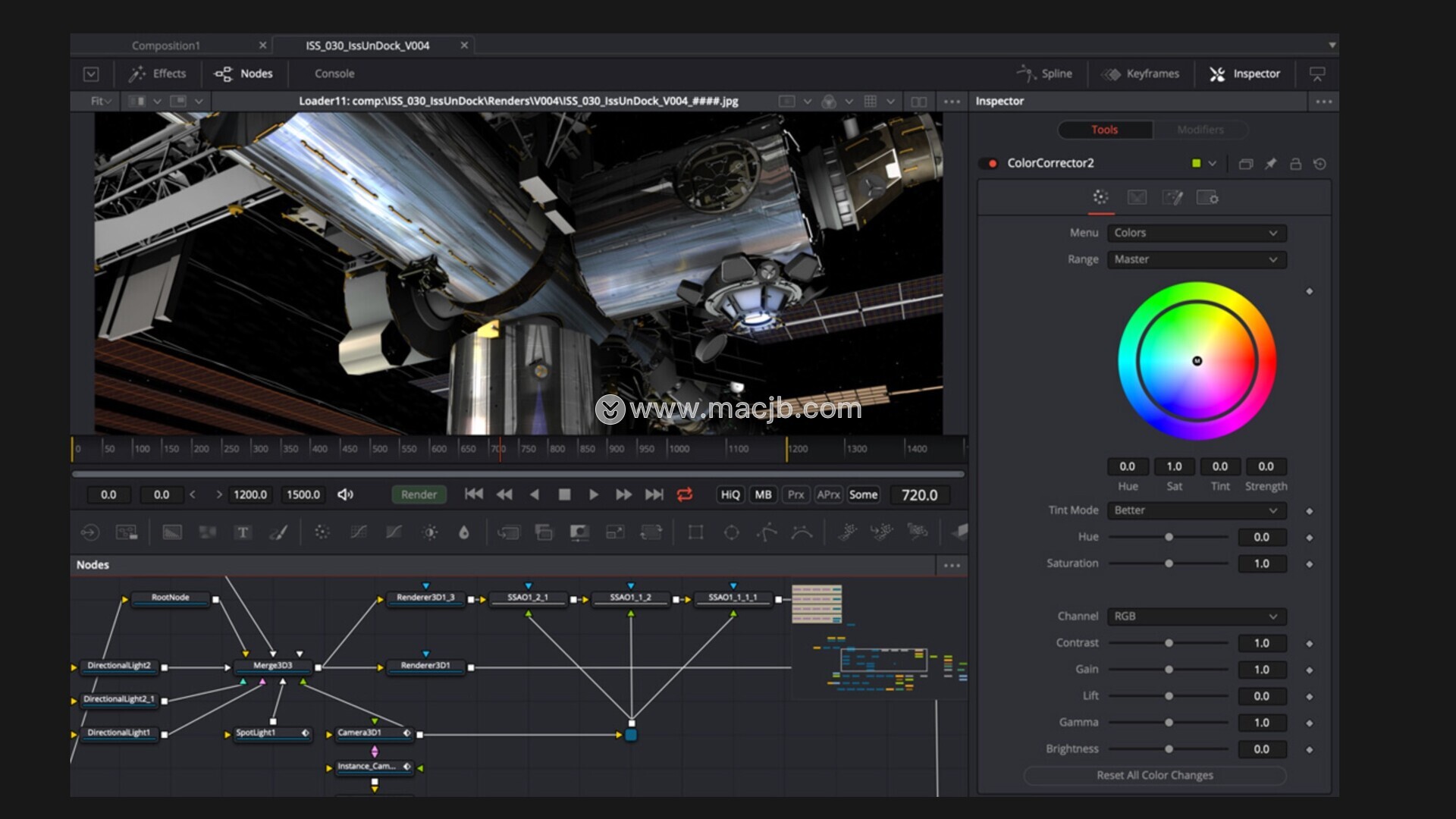The image size is (1456, 819).
Task: Toggle HiQ render mode
Action: 730,494
